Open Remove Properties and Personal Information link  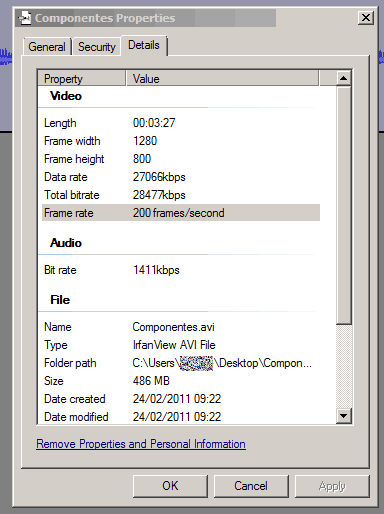[x=141, y=444]
